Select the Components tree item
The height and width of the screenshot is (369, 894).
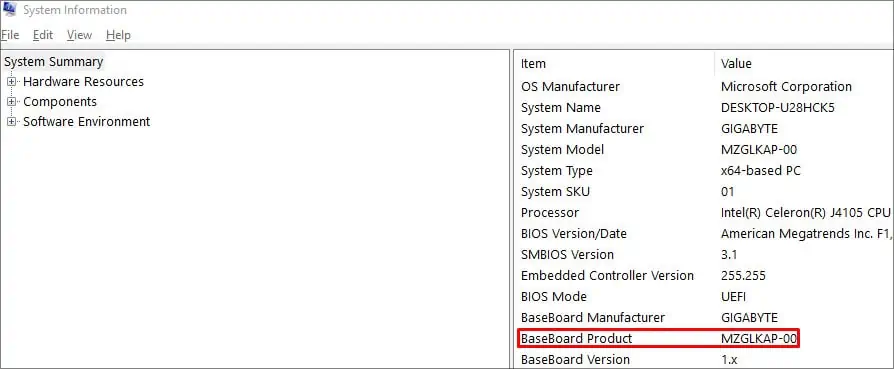(x=60, y=102)
